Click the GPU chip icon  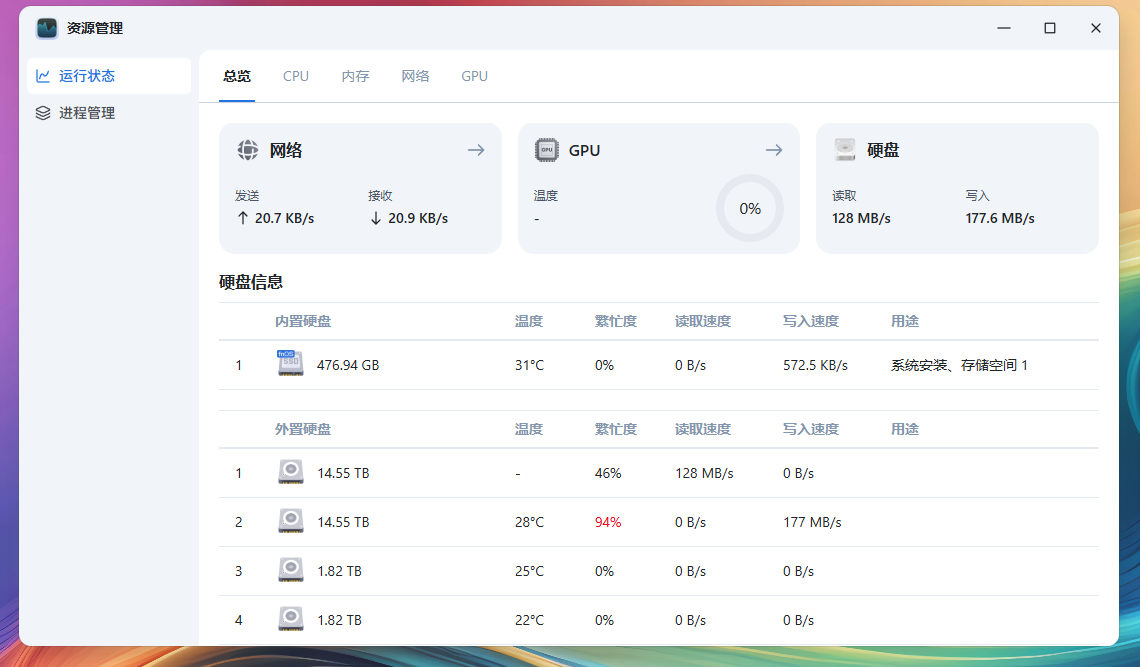(546, 150)
